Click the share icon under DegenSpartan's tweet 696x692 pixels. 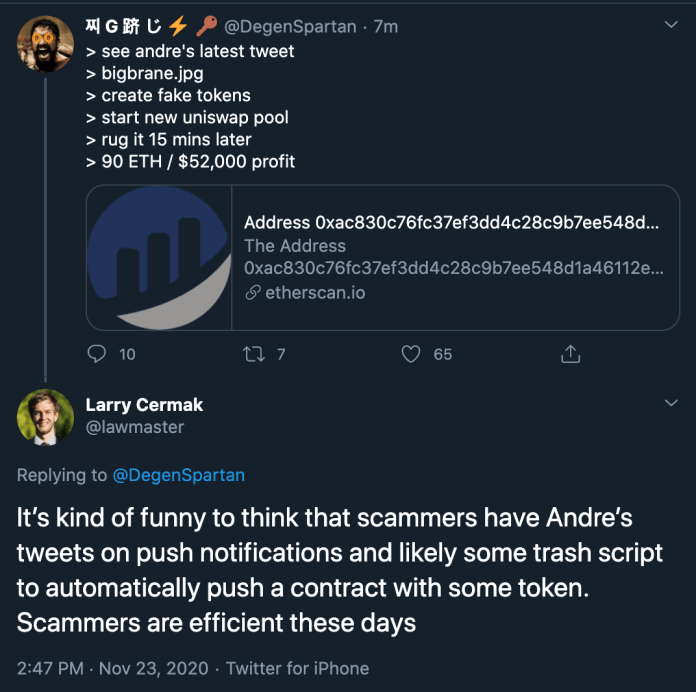(x=571, y=354)
